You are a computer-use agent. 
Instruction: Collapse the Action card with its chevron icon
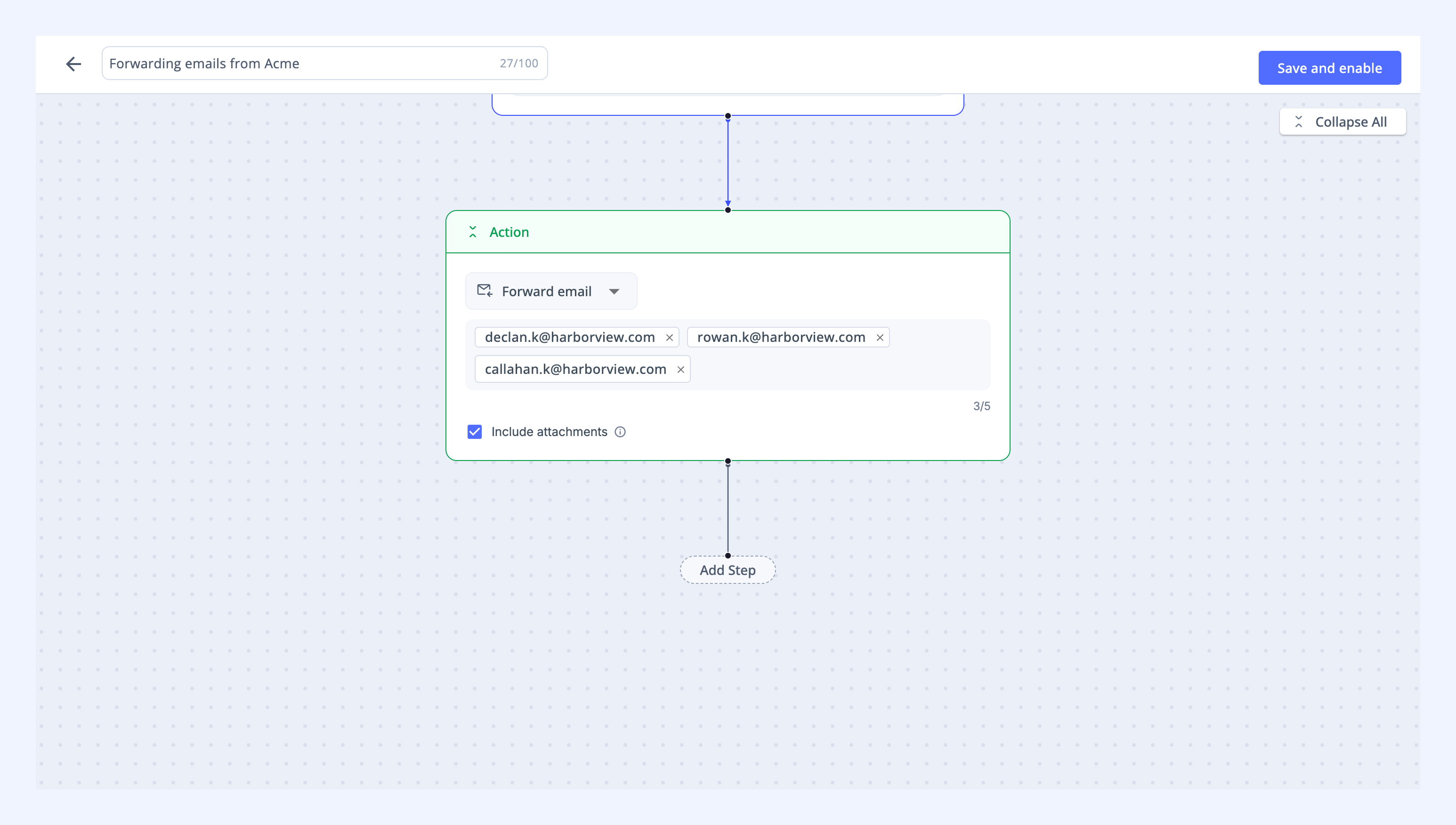pyautogui.click(x=472, y=232)
